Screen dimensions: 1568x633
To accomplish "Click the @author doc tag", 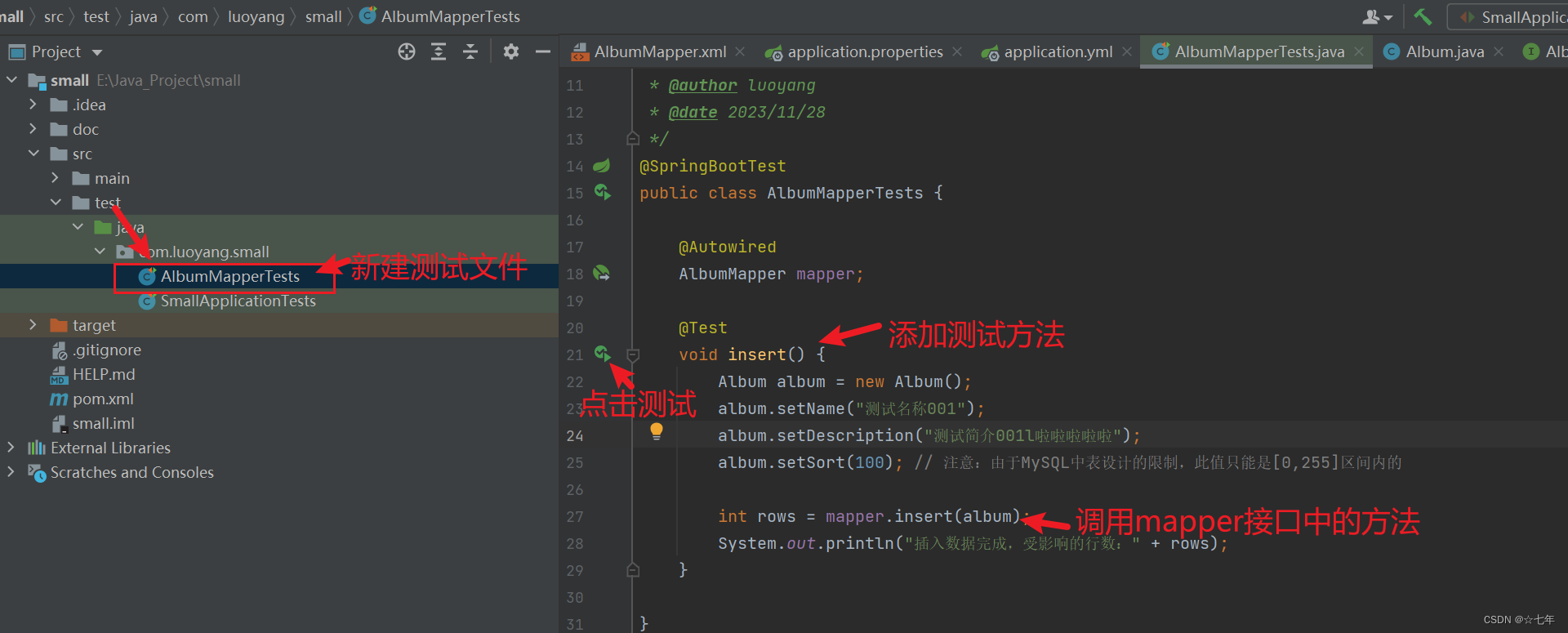I will [x=702, y=85].
